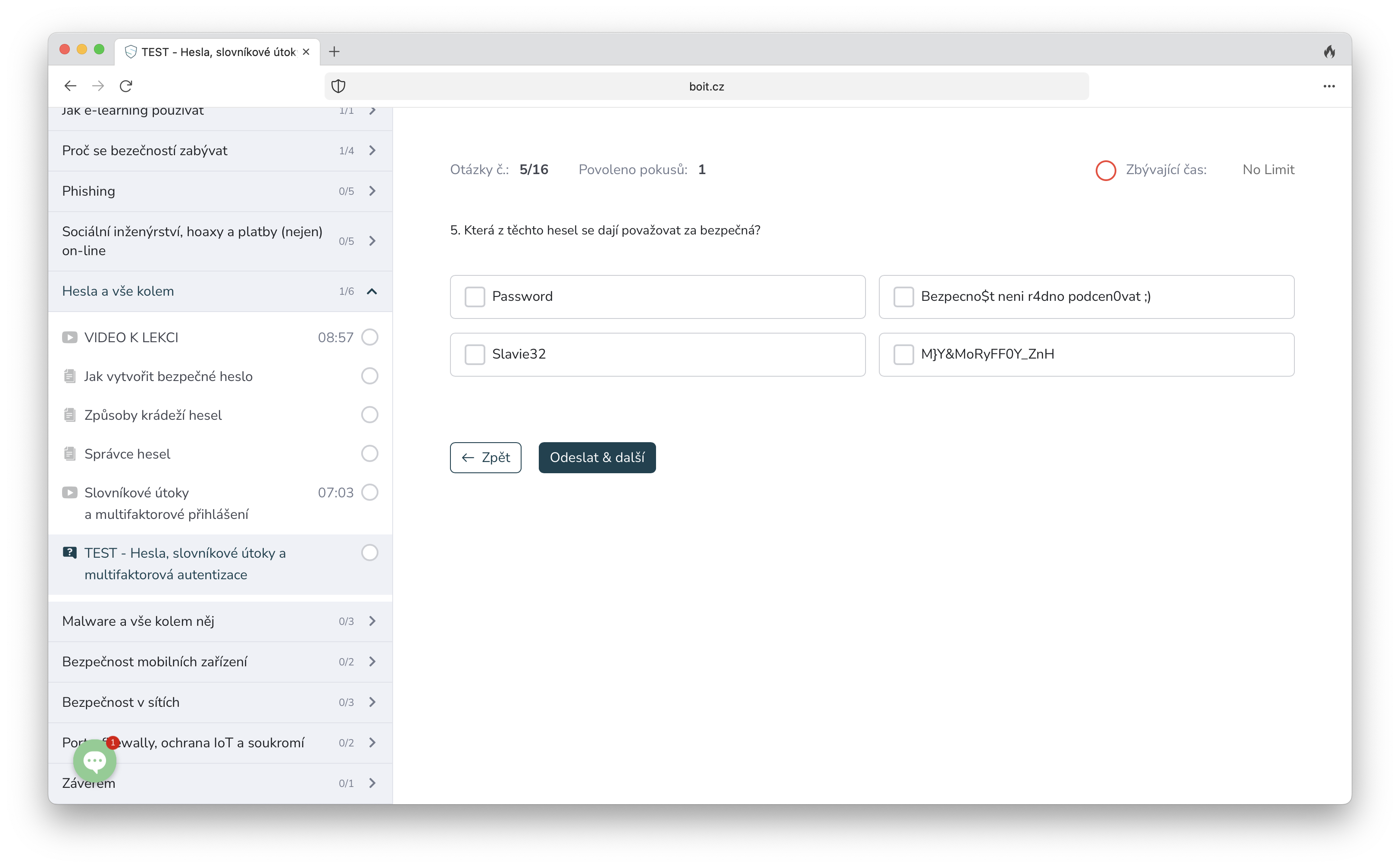Submit answer with Odeslat & další
The width and height of the screenshot is (1400, 868).
pos(597,458)
